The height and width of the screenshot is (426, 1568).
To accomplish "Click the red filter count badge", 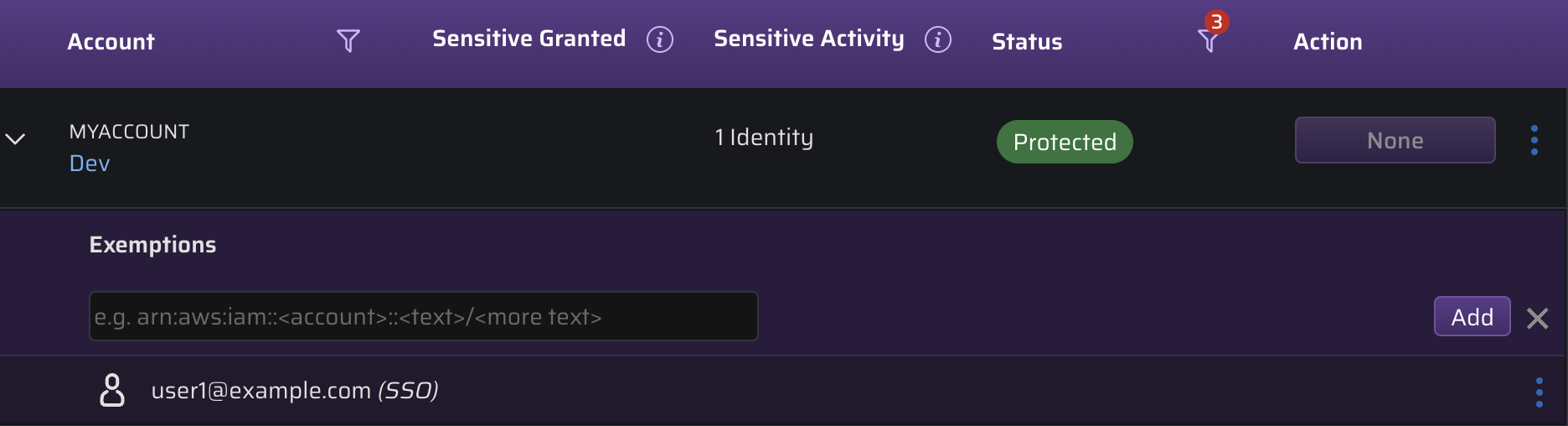I will 1216,22.
